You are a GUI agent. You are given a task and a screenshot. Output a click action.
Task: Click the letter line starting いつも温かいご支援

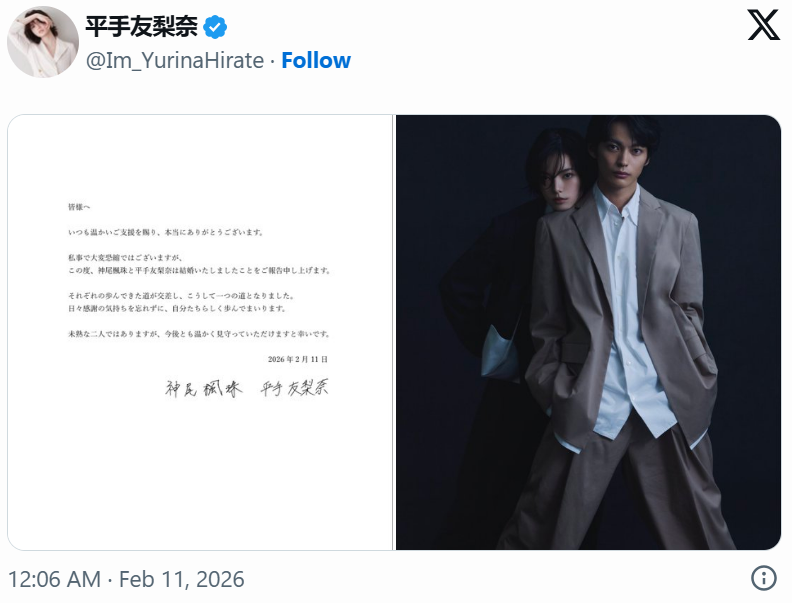pyautogui.click(x=166, y=232)
